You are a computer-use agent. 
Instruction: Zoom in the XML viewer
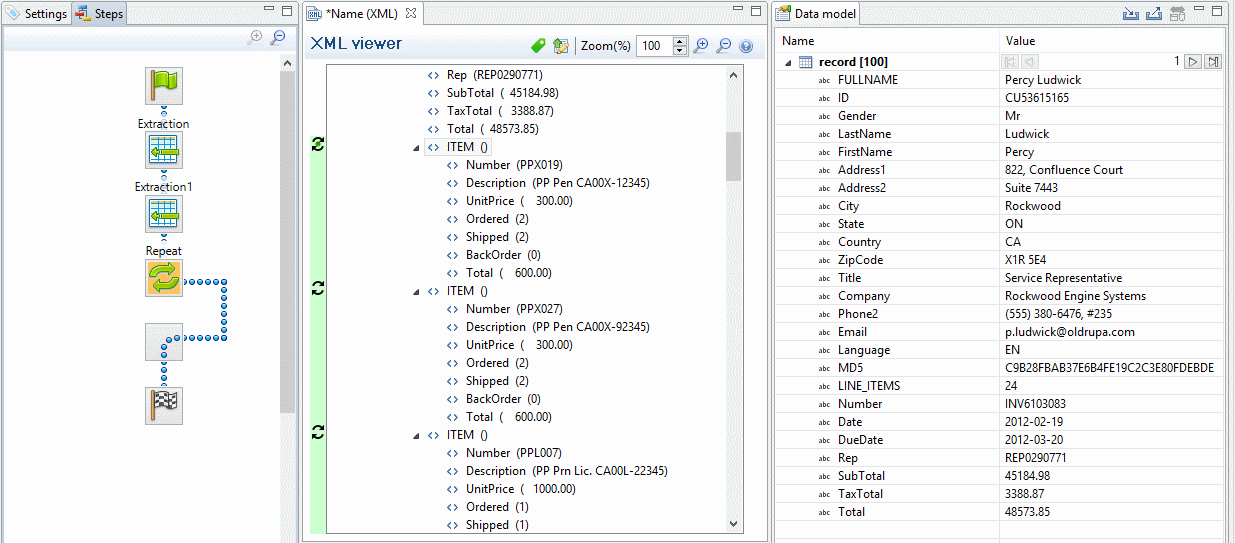pyautogui.click(x=701, y=46)
